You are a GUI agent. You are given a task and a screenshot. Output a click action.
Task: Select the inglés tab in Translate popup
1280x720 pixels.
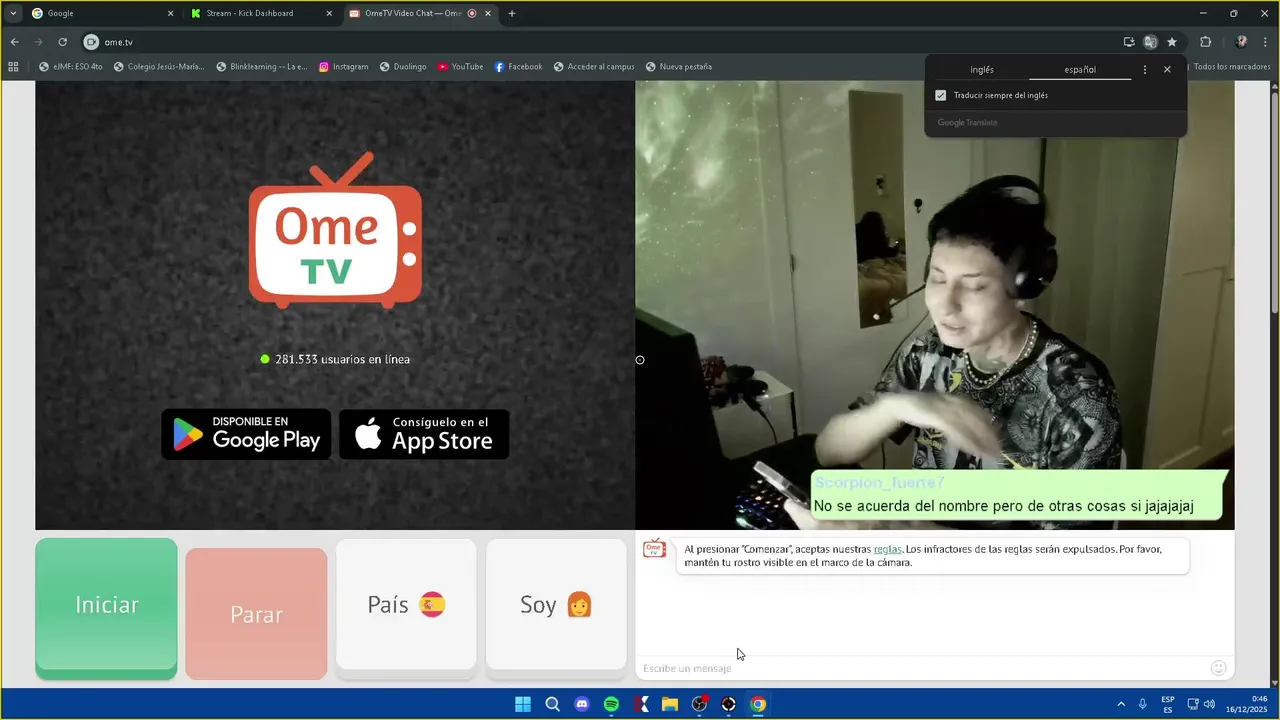pos(982,70)
